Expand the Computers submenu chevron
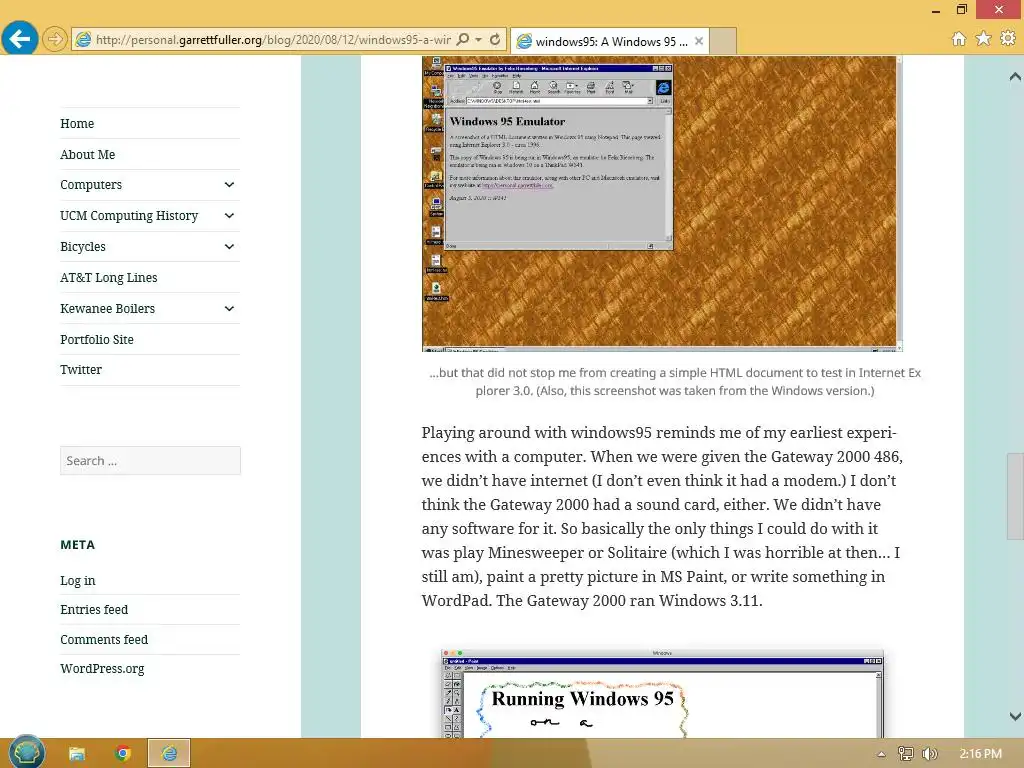The image size is (1024, 768). click(229, 185)
